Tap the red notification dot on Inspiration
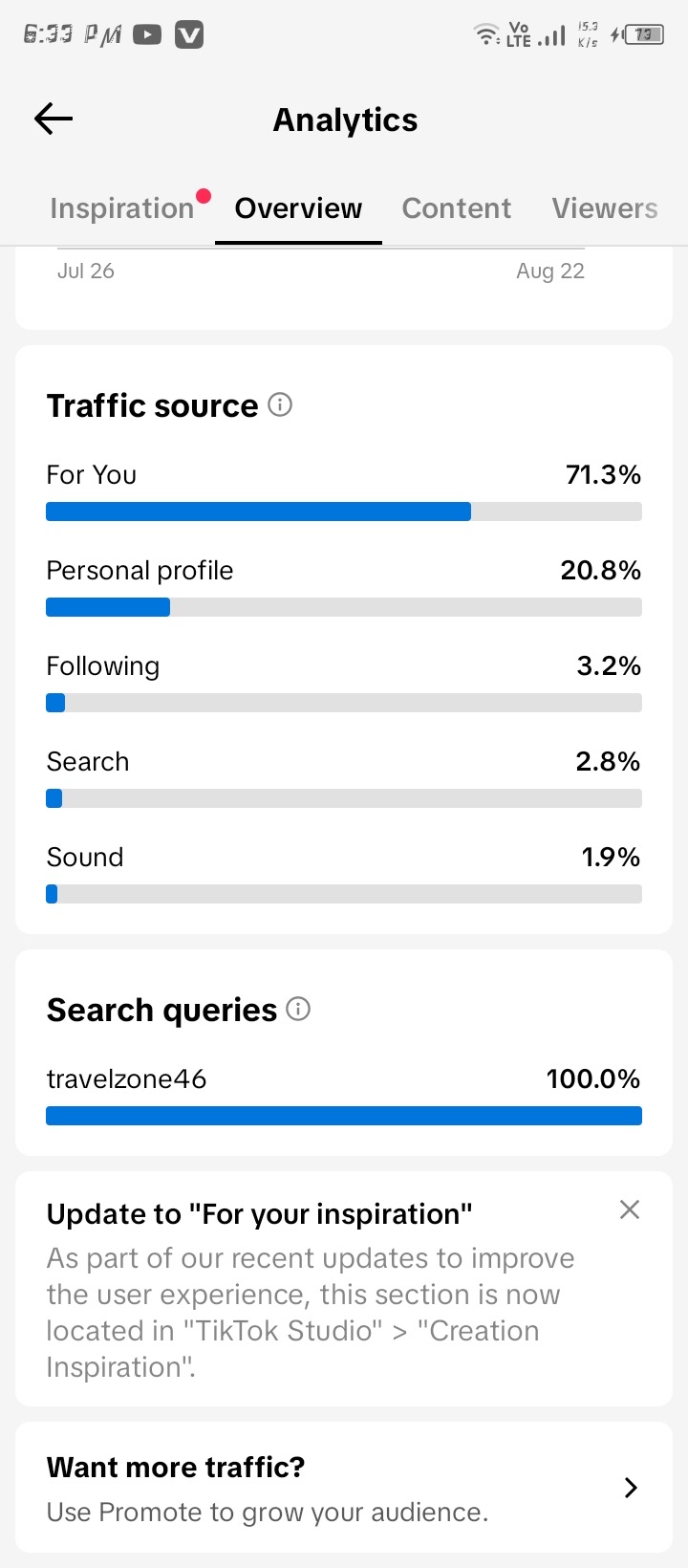 pyautogui.click(x=203, y=196)
